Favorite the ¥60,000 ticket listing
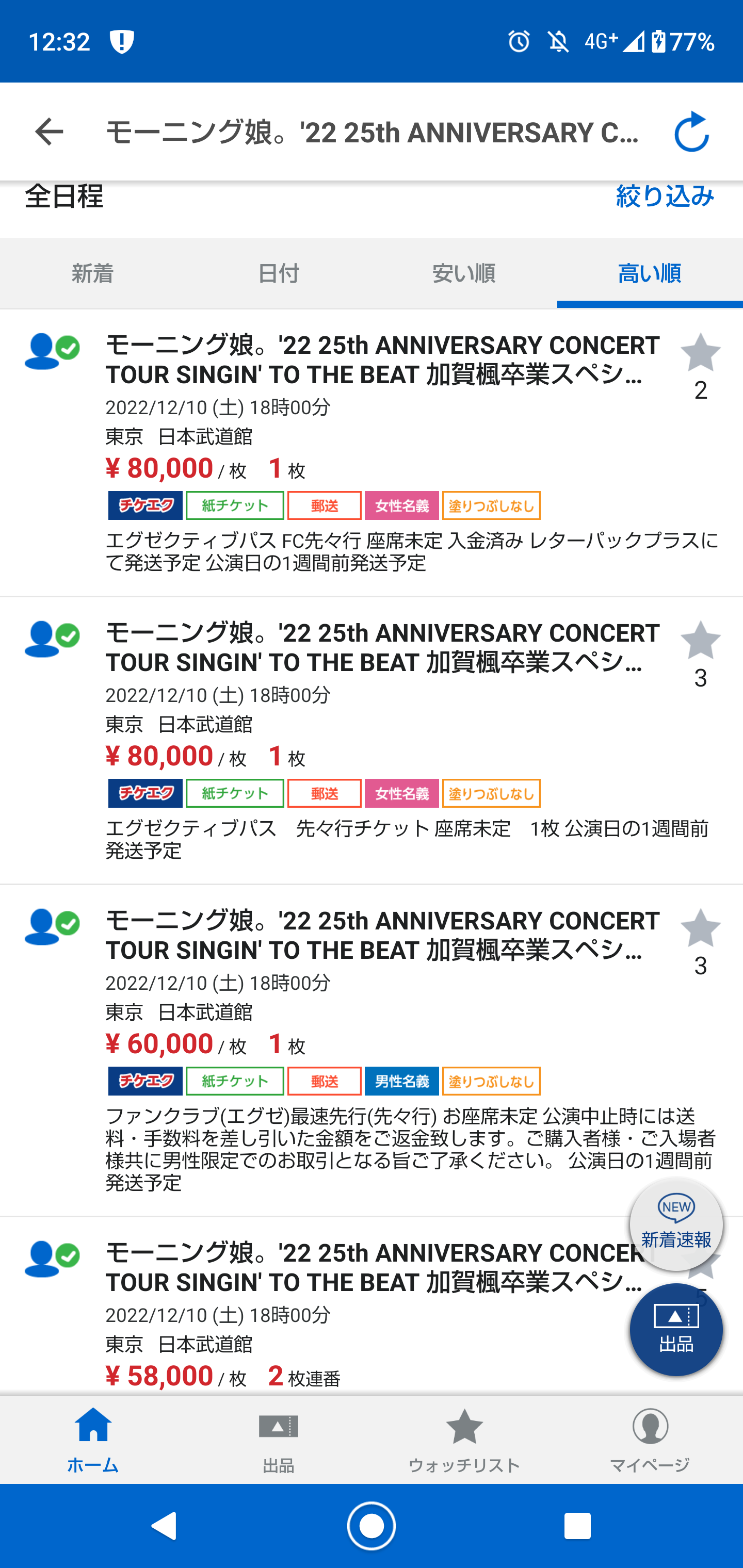The height and width of the screenshot is (1568, 743). point(700,928)
